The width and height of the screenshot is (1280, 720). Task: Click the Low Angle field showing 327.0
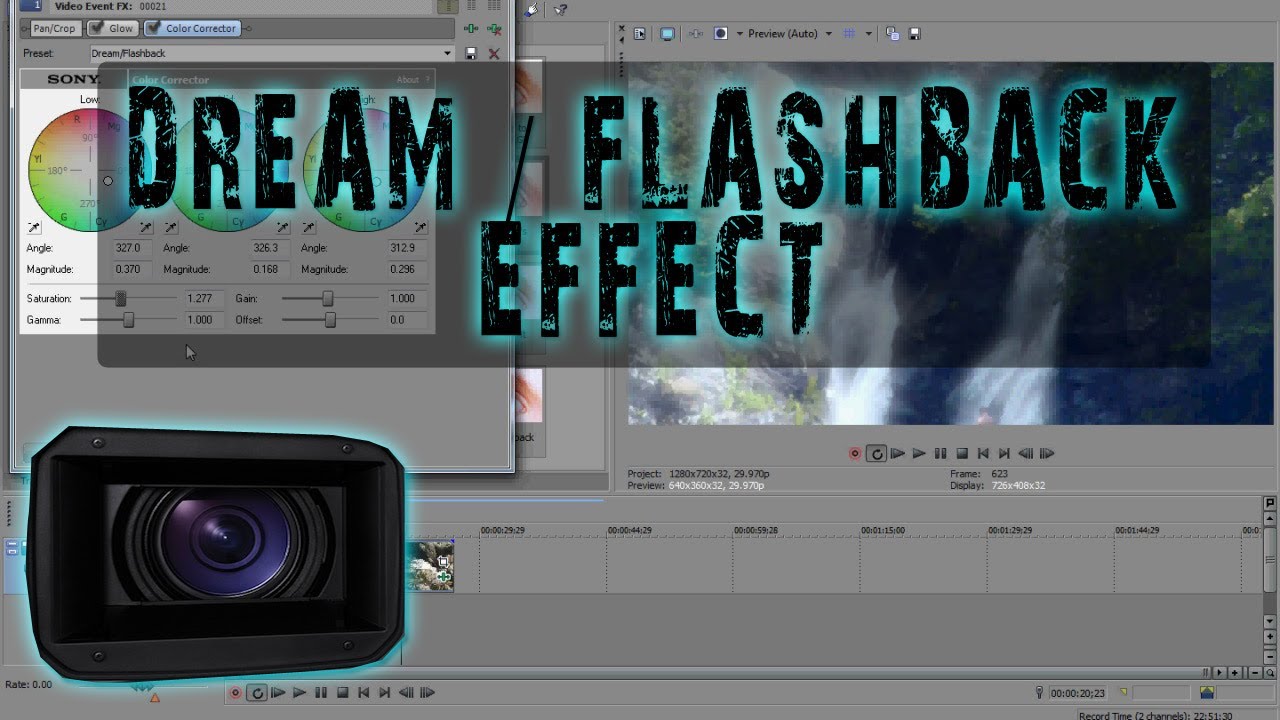[x=134, y=248]
